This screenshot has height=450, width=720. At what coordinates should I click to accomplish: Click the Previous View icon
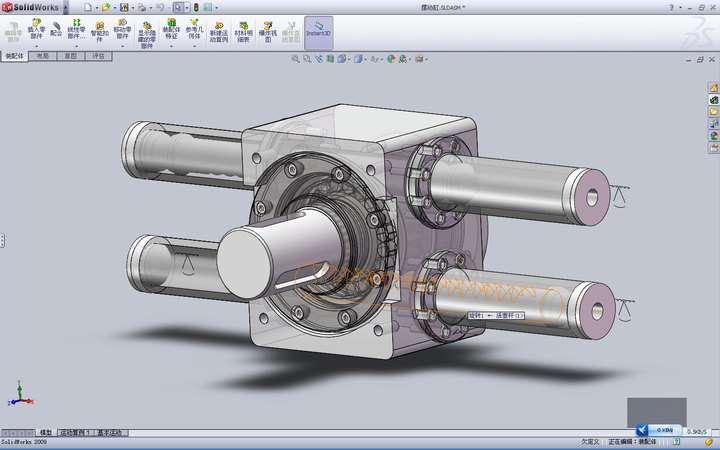point(319,59)
